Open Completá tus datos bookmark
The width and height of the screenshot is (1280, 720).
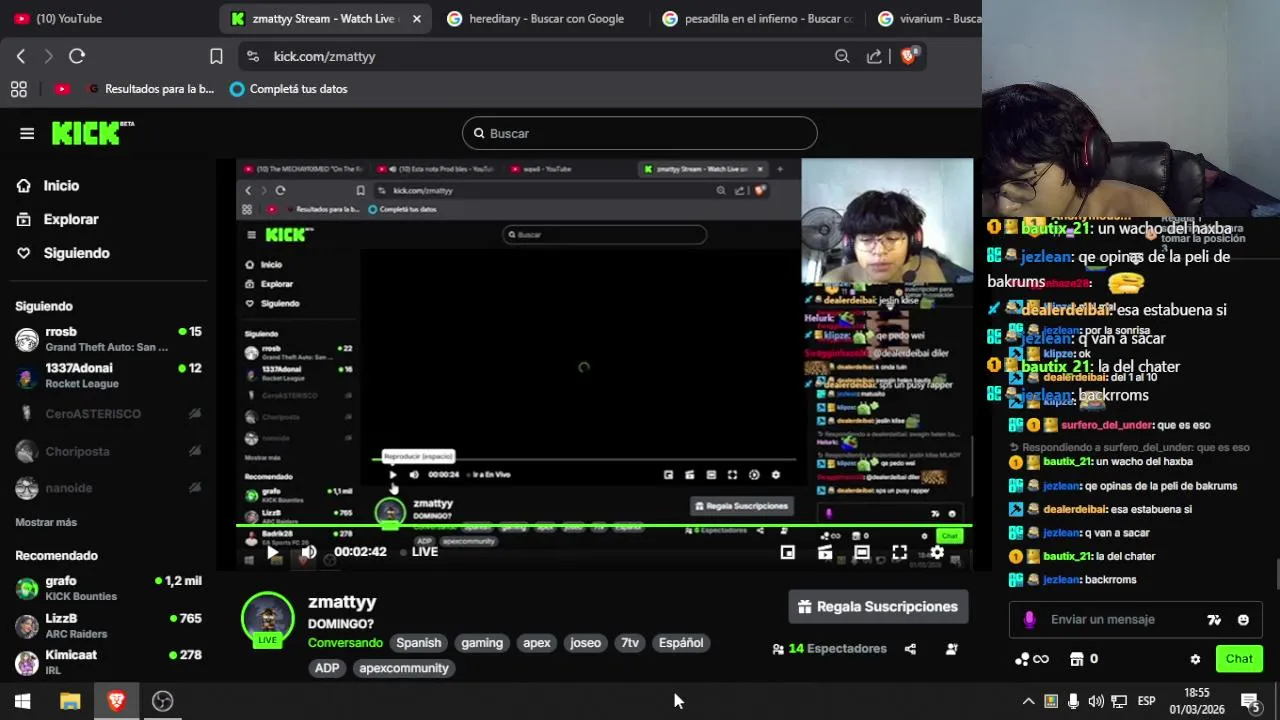(x=289, y=89)
